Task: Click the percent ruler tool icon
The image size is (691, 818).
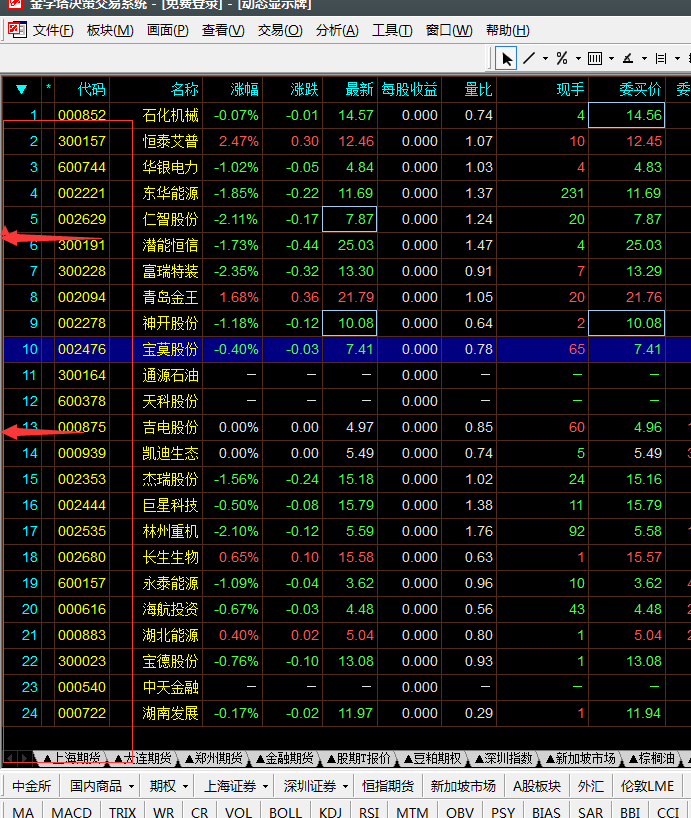Action: pos(562,58)
